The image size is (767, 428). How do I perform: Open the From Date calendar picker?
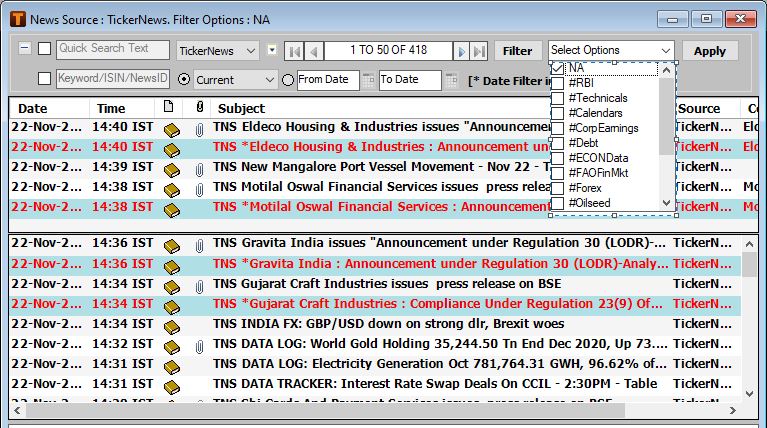pos(368,80)
